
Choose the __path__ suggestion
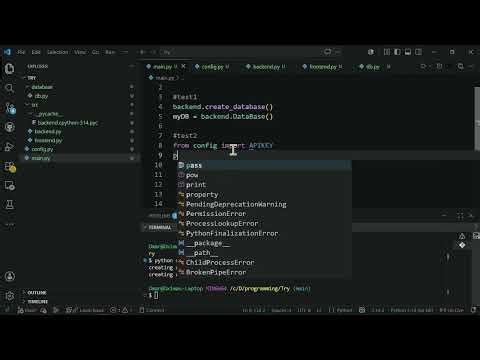point(264,253)
